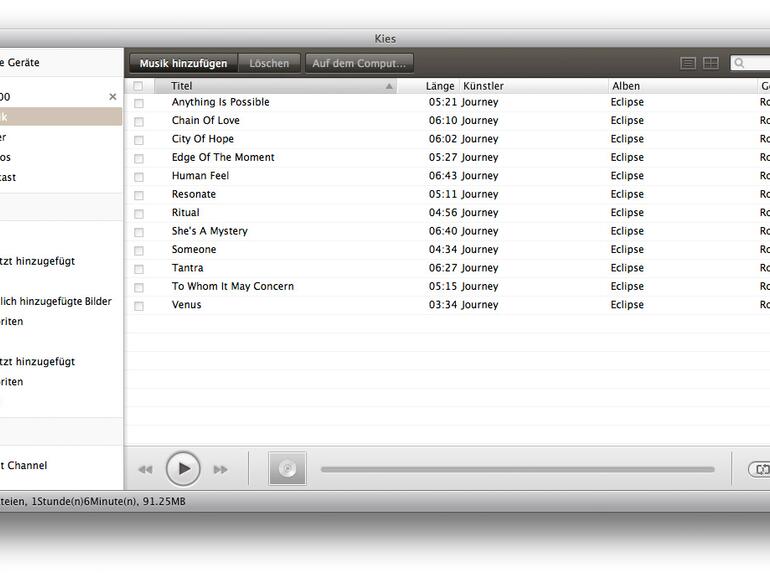Image resolution: width=770 pixels, height=578 pixels.
Task: Click Auf dem Comput... button
Action: pyautogui.click(x=359, y=63)
